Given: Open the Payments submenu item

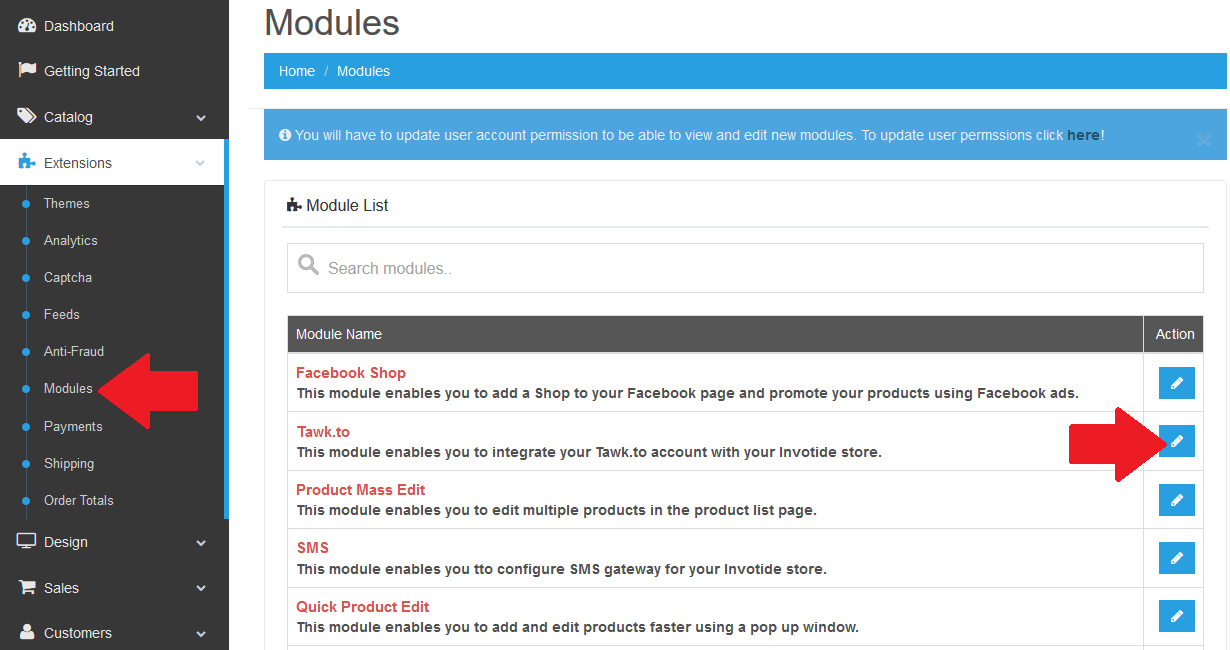Looking at the screenshot, I should 73,426.
